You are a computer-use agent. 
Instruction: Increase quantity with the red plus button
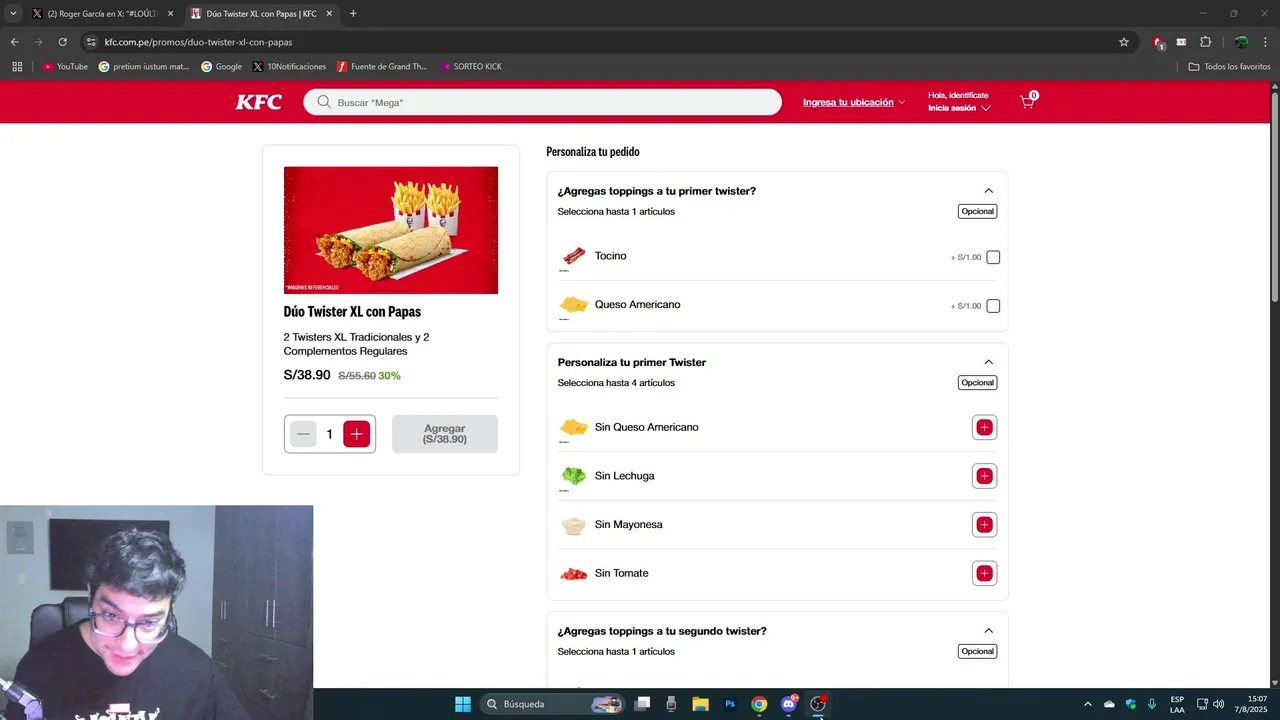click(x=357, y=434)
